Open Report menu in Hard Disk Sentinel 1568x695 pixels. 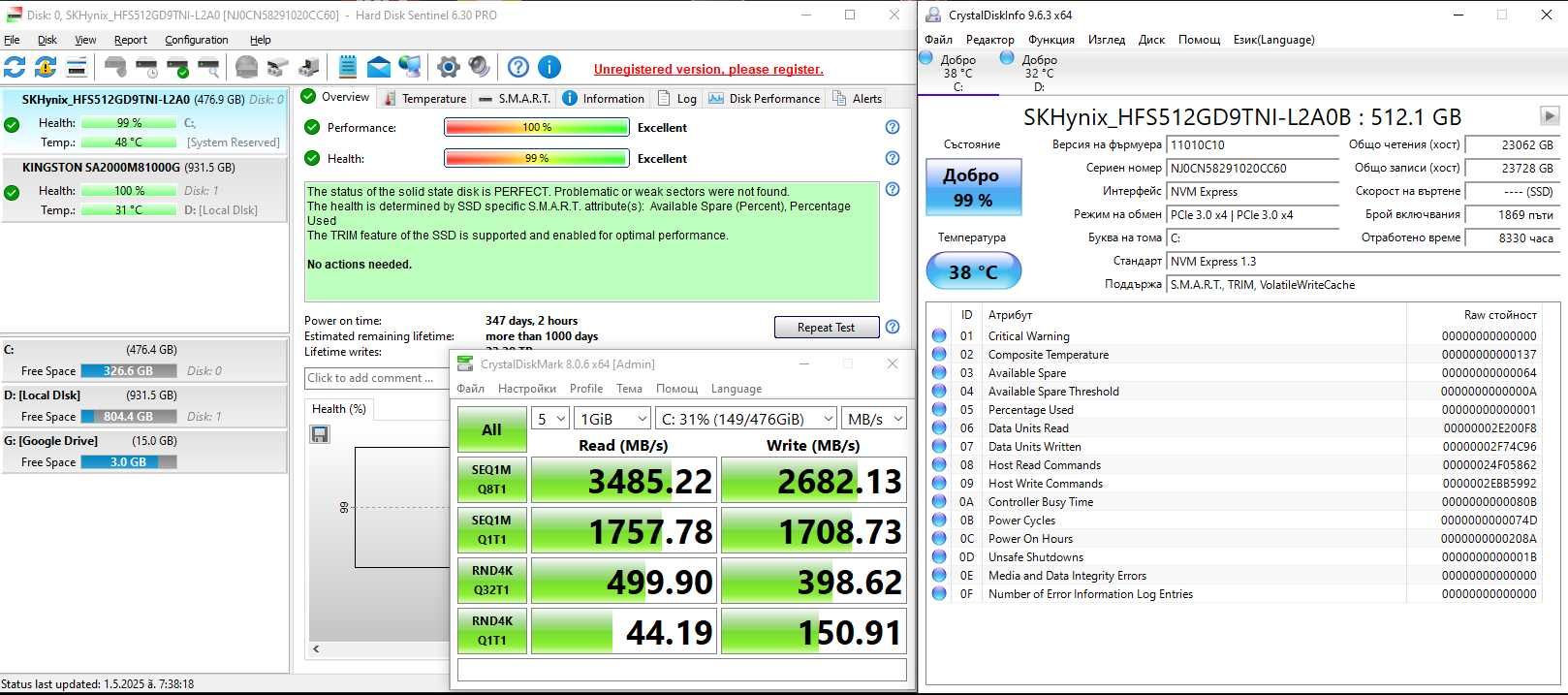(131, 40)
